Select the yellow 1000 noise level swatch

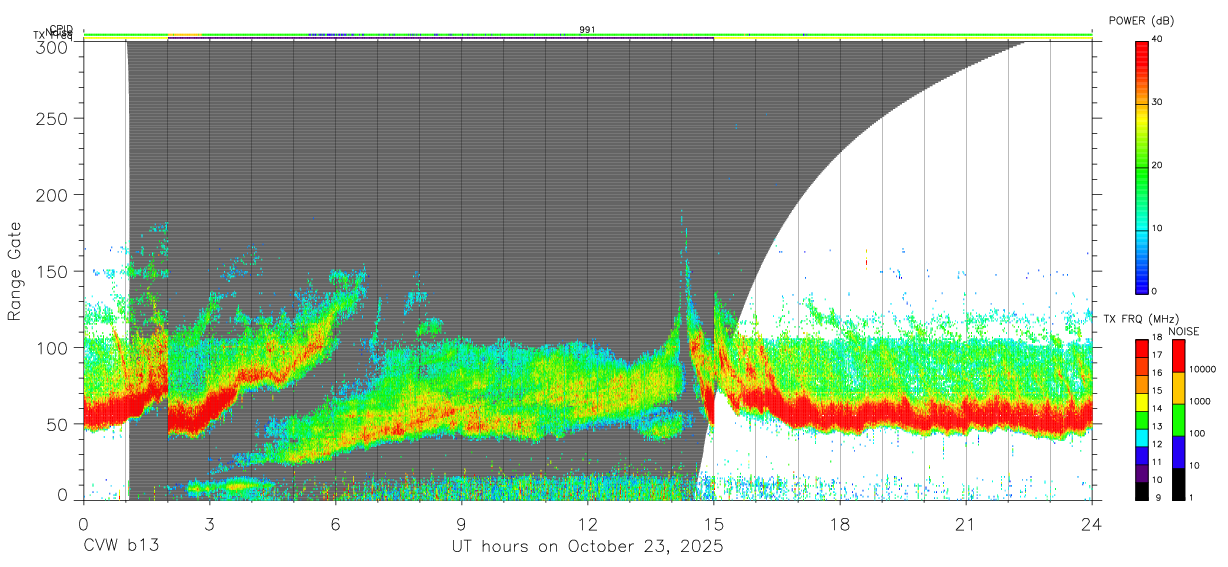click(x=1179, y=388)
